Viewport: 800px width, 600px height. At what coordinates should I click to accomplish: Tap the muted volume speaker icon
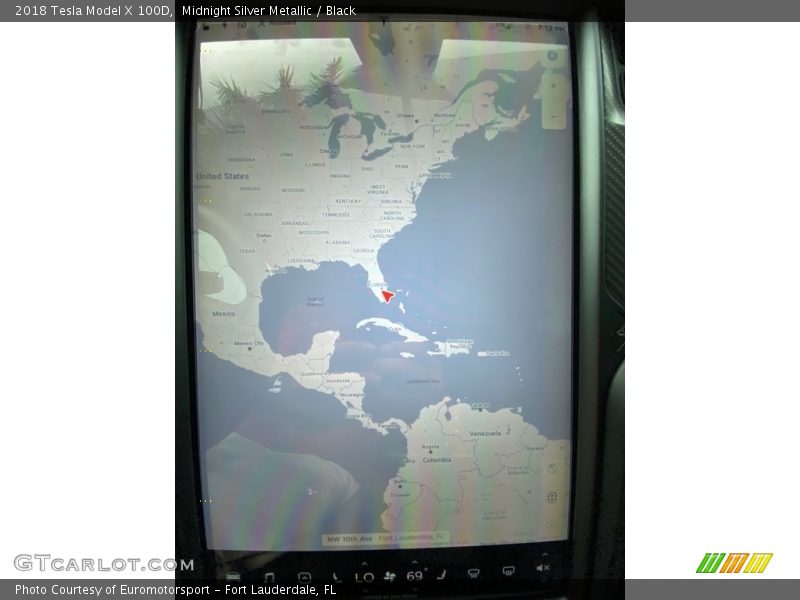coord(543,568)
